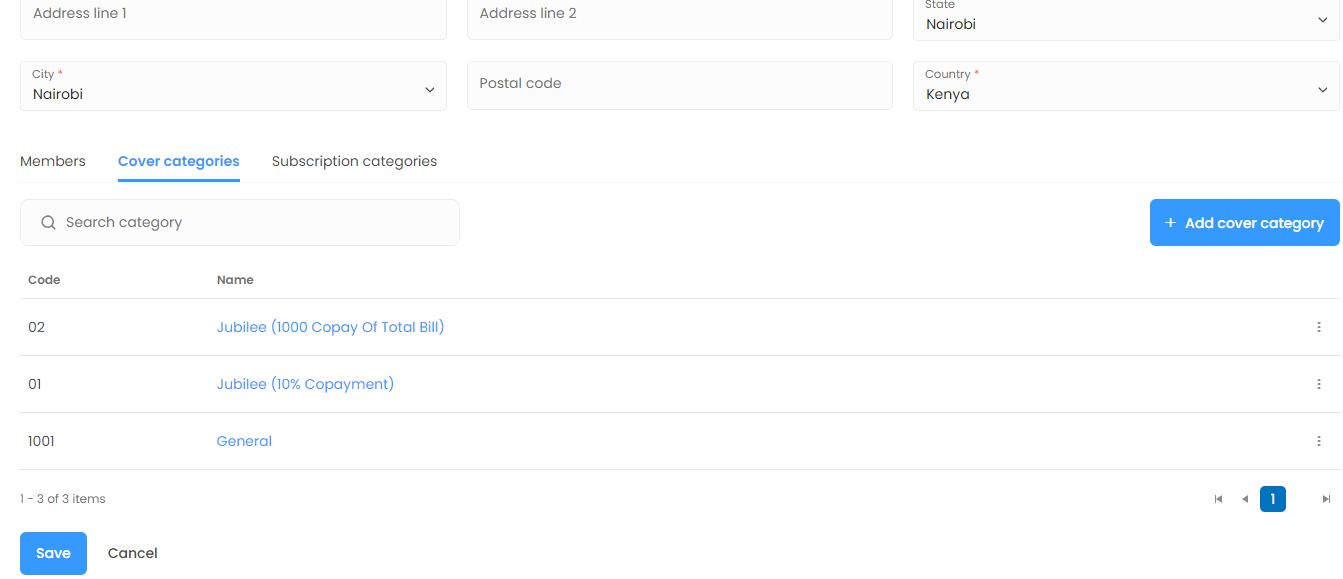Select the Cover categories tab

coord(179,161)
